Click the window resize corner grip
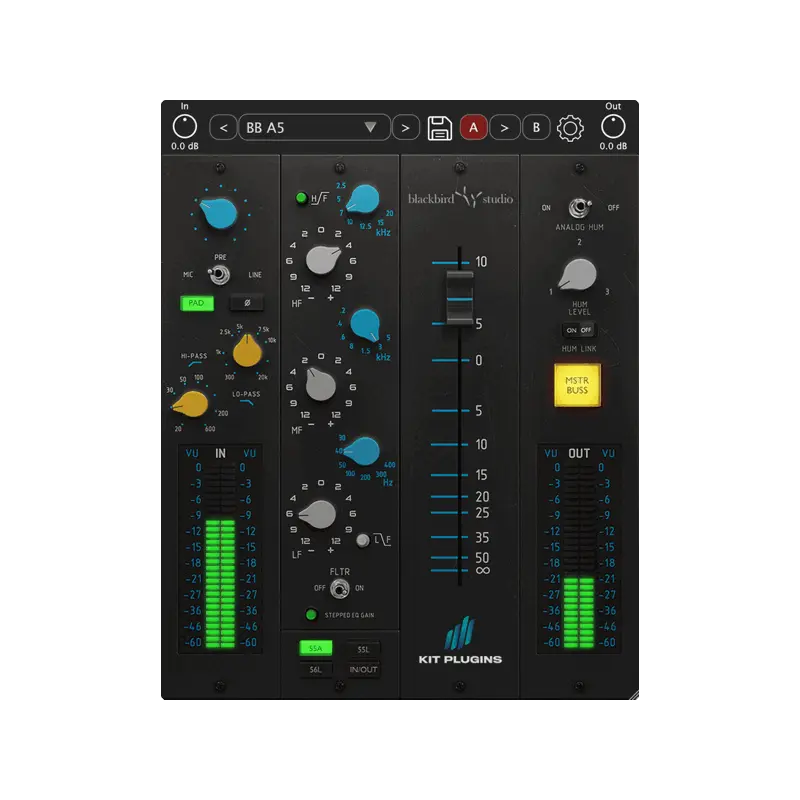Screen dimensions: 800x800 [x=633, y=694]
